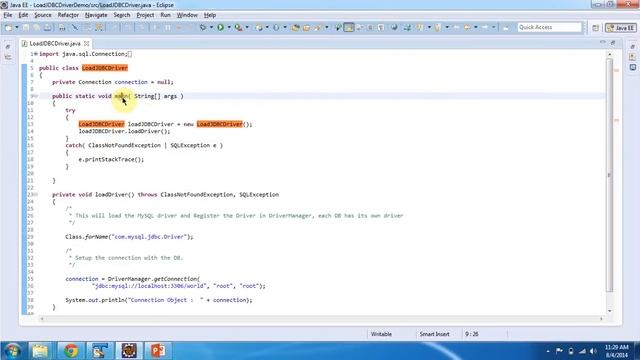Click inside the Quick Access field
This screenshot has height=360, width=640.
[x=549, y=27]
